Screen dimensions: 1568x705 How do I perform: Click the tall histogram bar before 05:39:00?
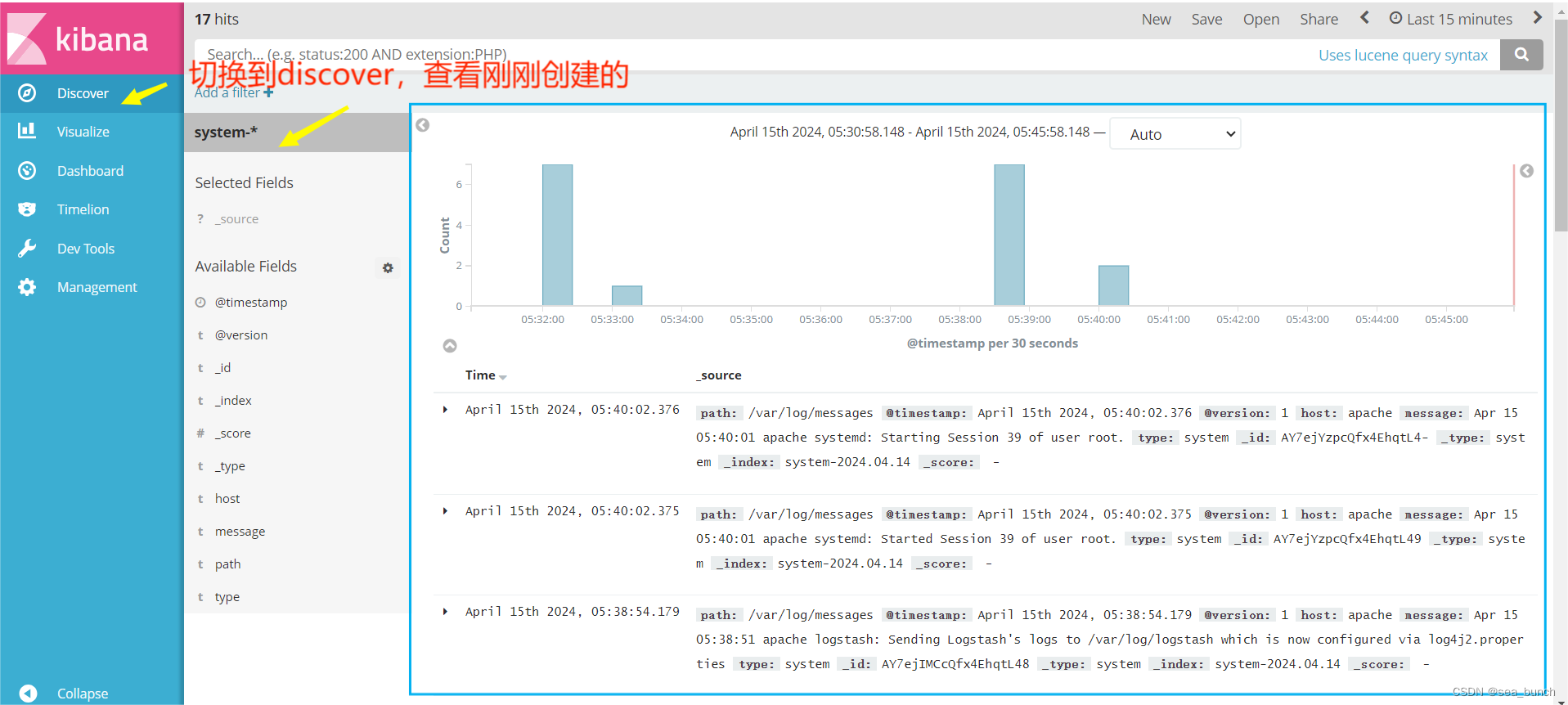(x=1009, y=235)
